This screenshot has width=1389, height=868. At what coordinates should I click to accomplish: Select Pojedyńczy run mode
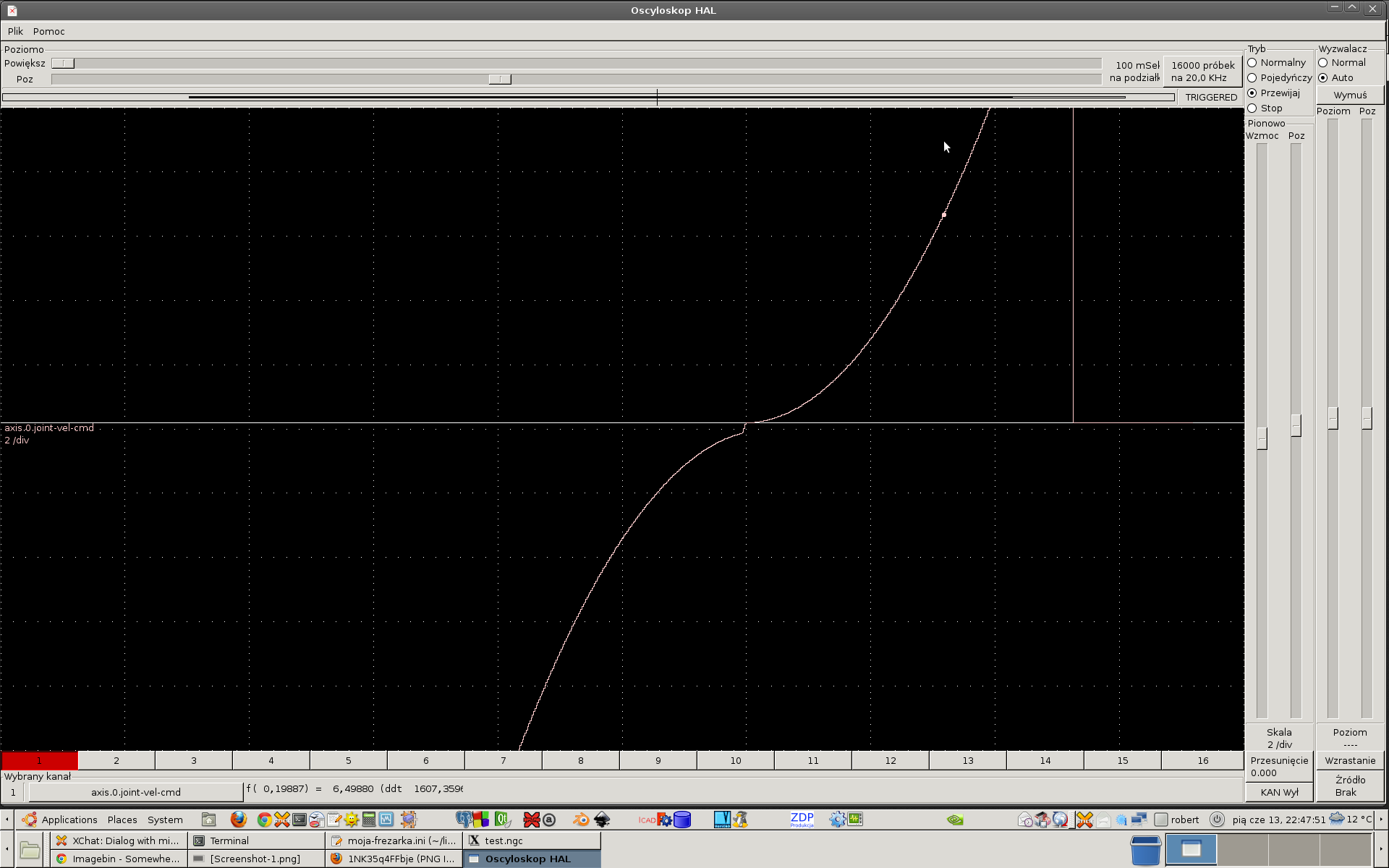tap(1279, 78)
